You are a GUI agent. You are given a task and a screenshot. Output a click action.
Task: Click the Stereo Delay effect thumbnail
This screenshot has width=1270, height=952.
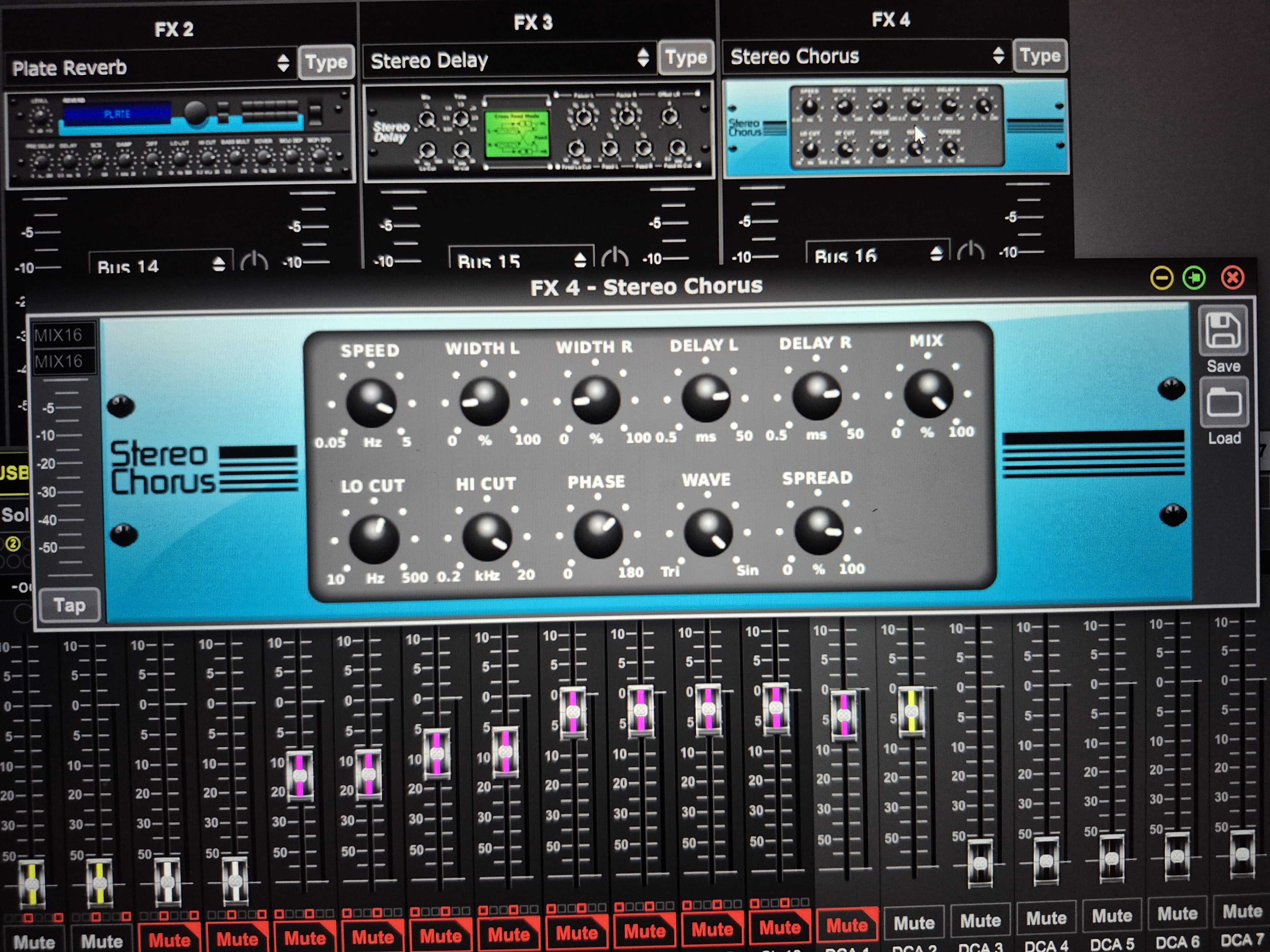pyautogui.click(x=538, y=131)
